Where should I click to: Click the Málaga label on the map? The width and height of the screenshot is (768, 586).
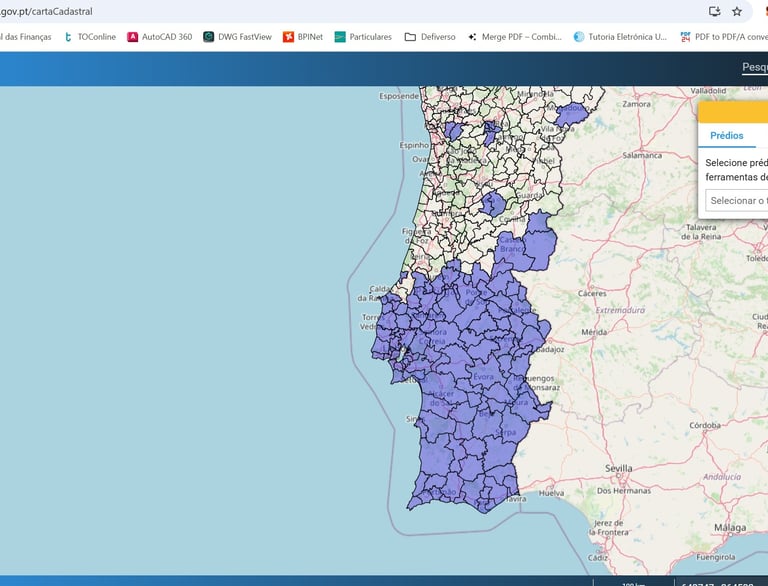[730, 528]
